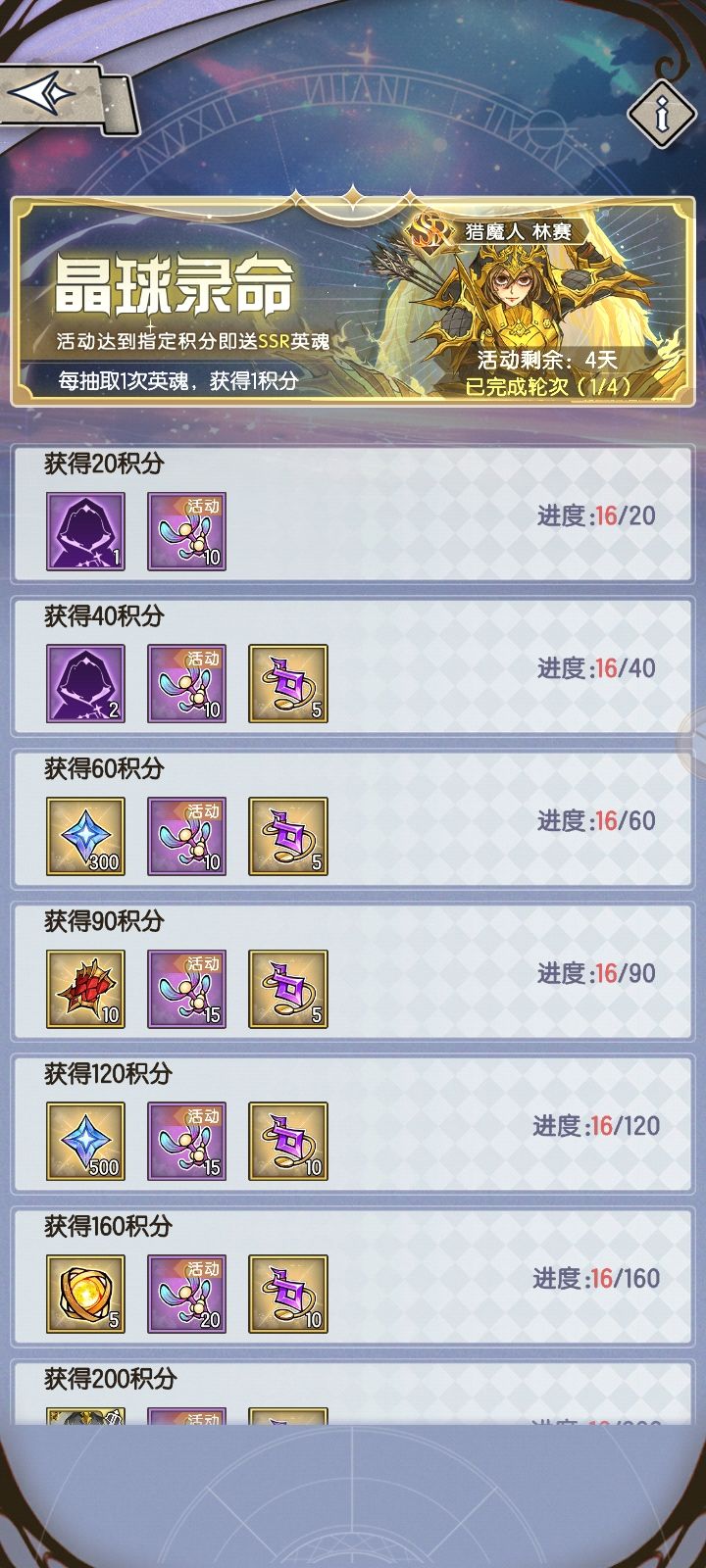706x1568 pixels.
Task: Tap the 500 blue crystal reward
Action: (86, 1142)
